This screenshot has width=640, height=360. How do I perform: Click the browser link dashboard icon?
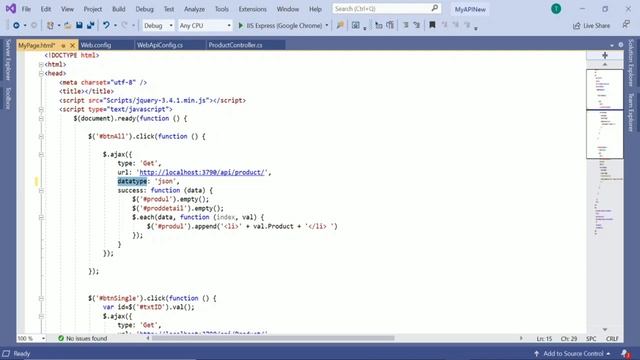tap(356, 25)
